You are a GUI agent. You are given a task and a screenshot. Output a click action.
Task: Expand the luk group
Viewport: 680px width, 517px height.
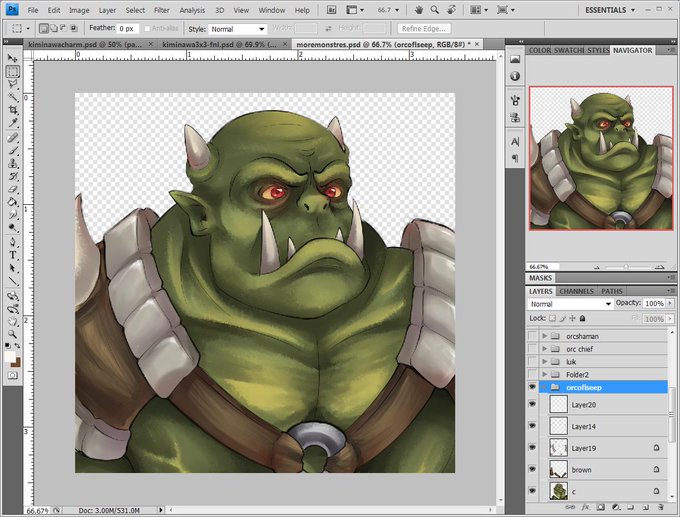(545, 361)
